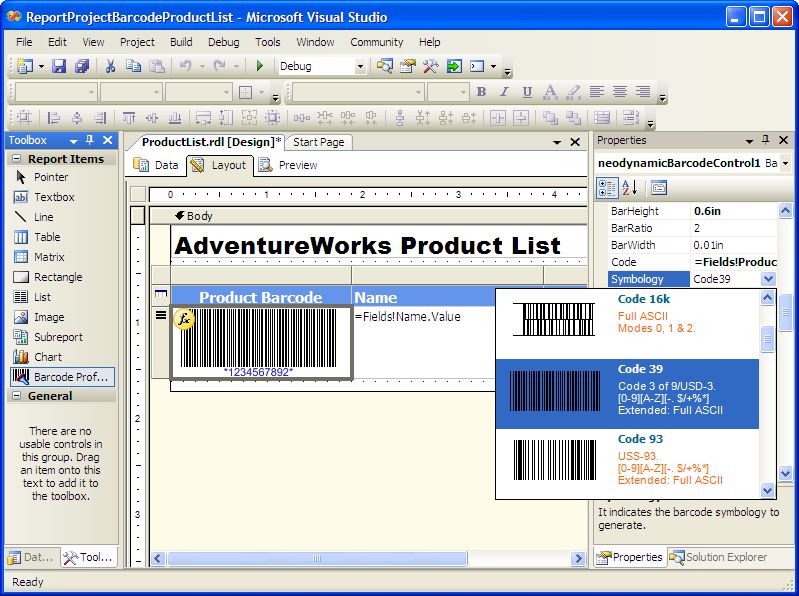The width and height of the screenshot is (799, 596).
Task: Switch to the Preview tab
Action: (288, 165)
